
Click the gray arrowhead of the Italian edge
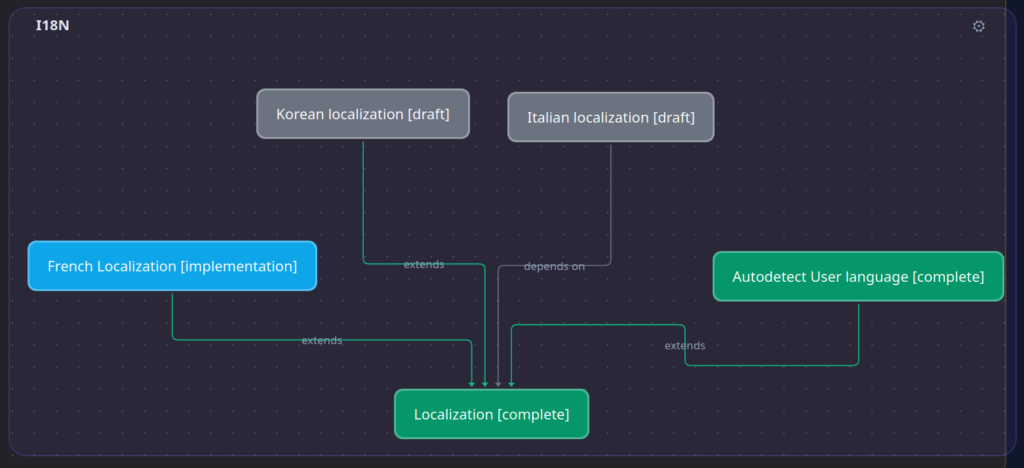(498, 384)
